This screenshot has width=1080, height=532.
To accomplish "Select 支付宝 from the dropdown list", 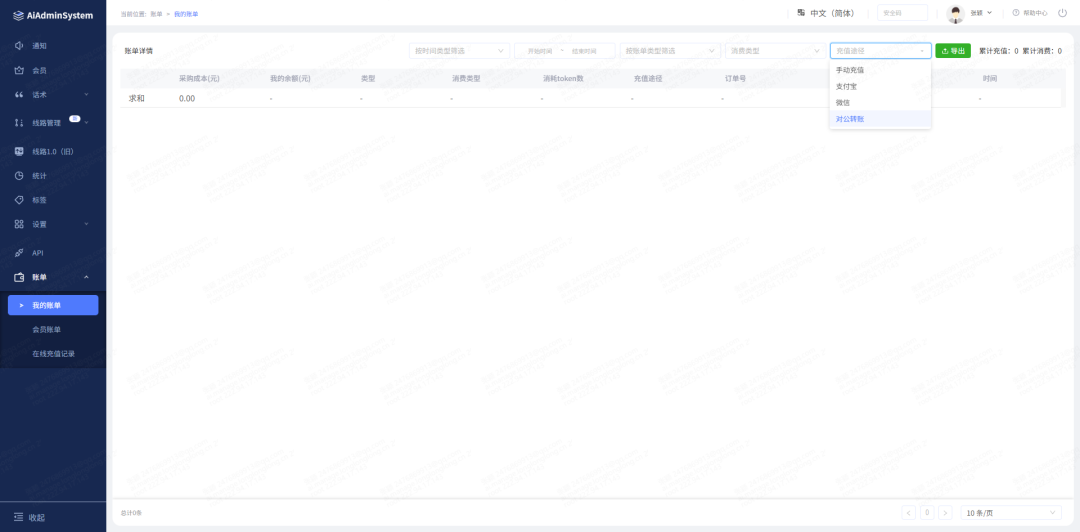I will pos(846,86).
